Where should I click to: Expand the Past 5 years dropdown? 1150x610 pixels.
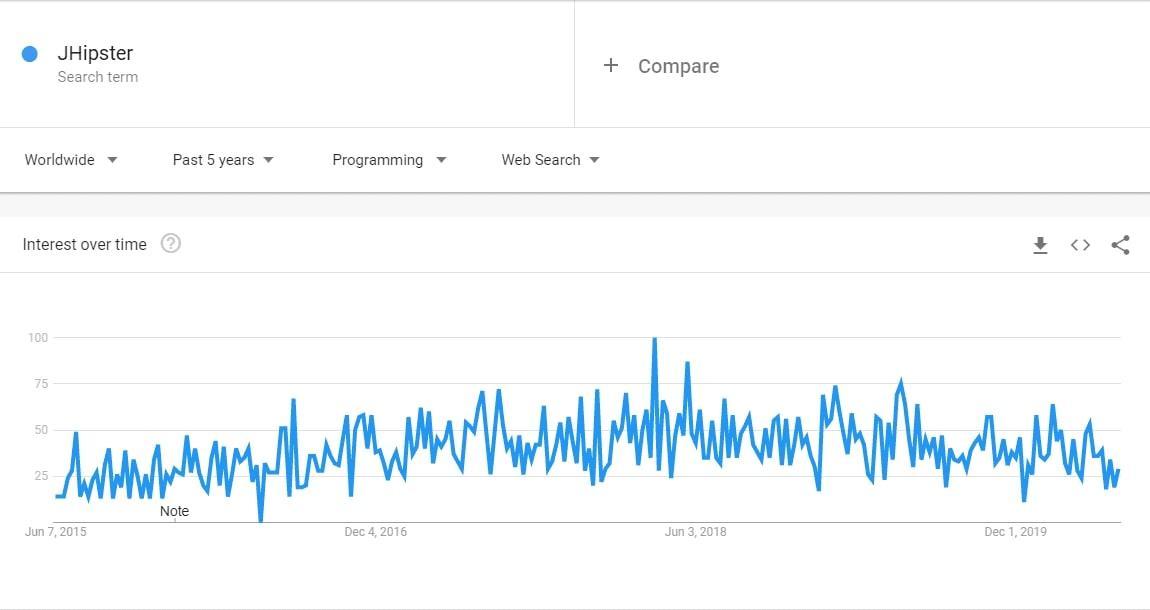pos(223,160)
